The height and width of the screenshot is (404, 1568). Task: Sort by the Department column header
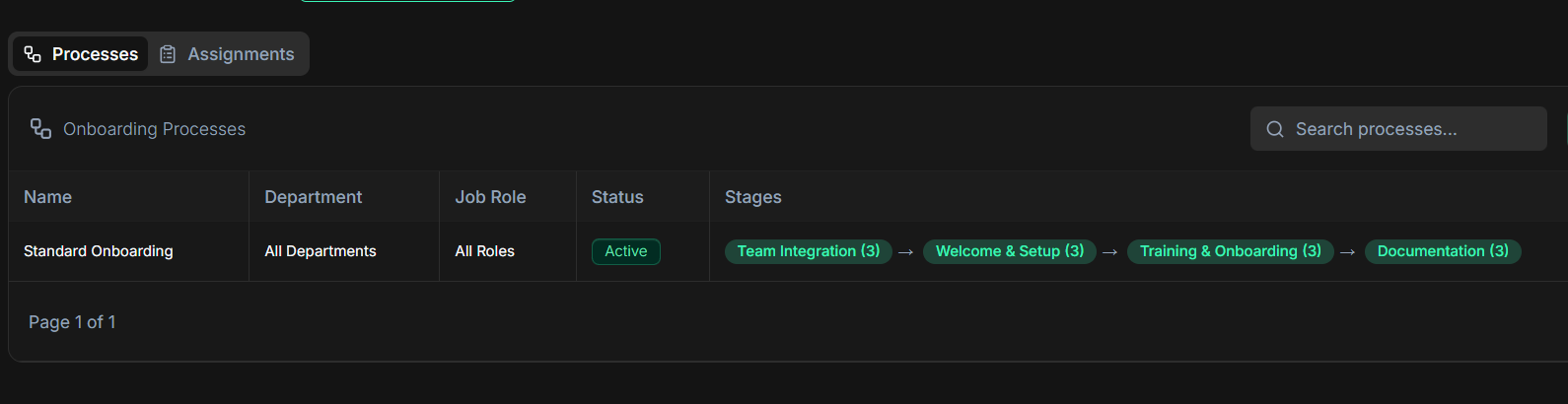313,197
